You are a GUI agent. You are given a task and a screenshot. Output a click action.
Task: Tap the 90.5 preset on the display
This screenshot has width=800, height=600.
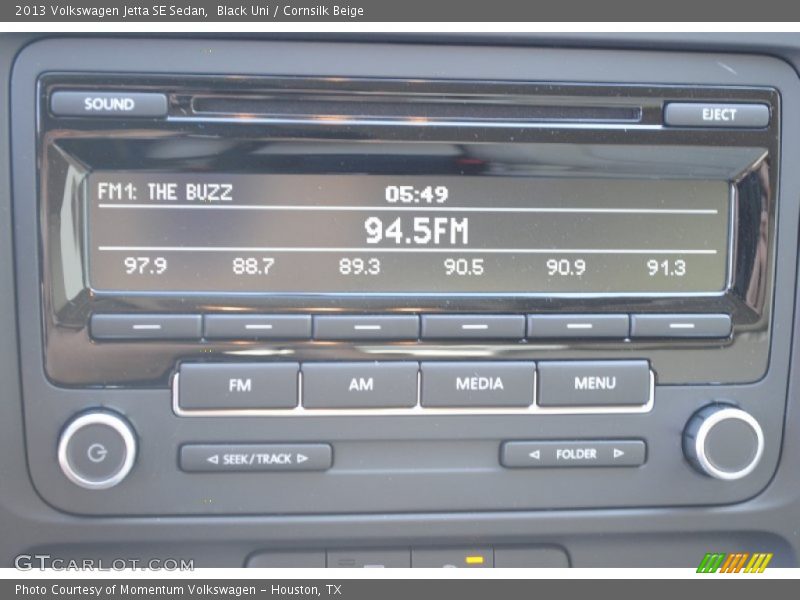coord(463,267)
